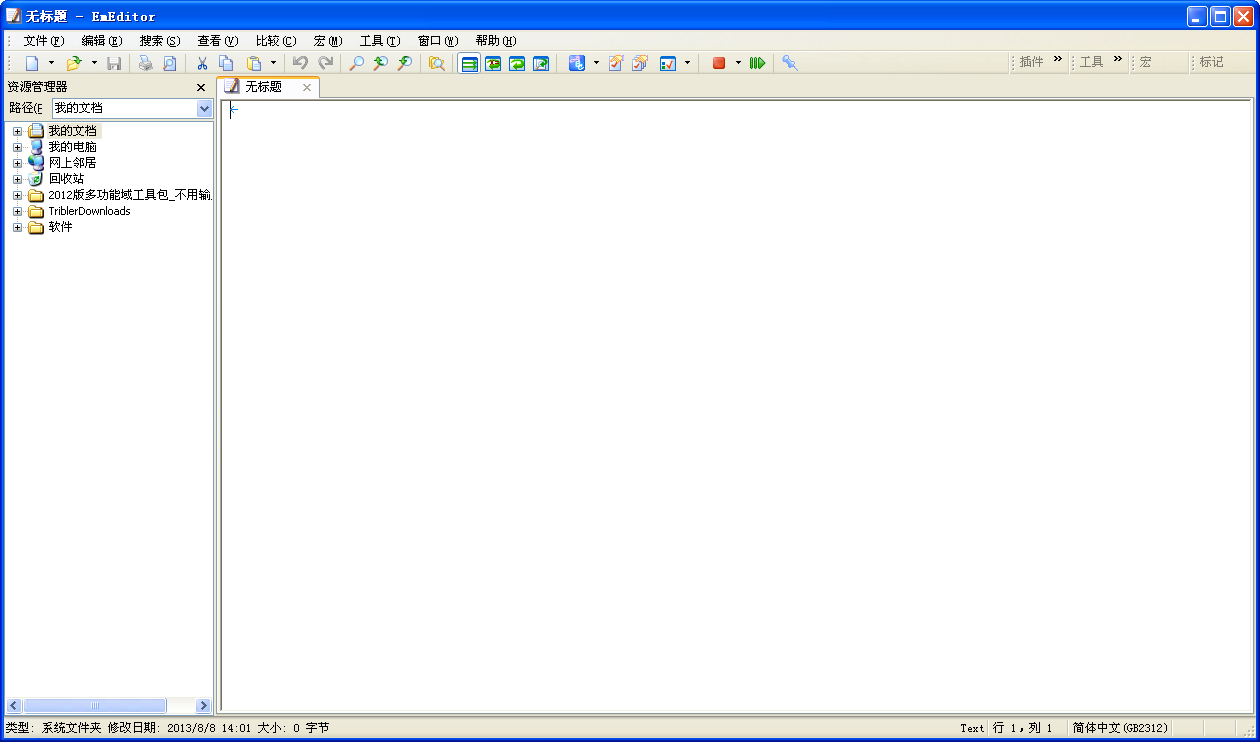Click the Redo arrow icon
Viewport: 1260px width, 742px height.
[x=325, y=63]
